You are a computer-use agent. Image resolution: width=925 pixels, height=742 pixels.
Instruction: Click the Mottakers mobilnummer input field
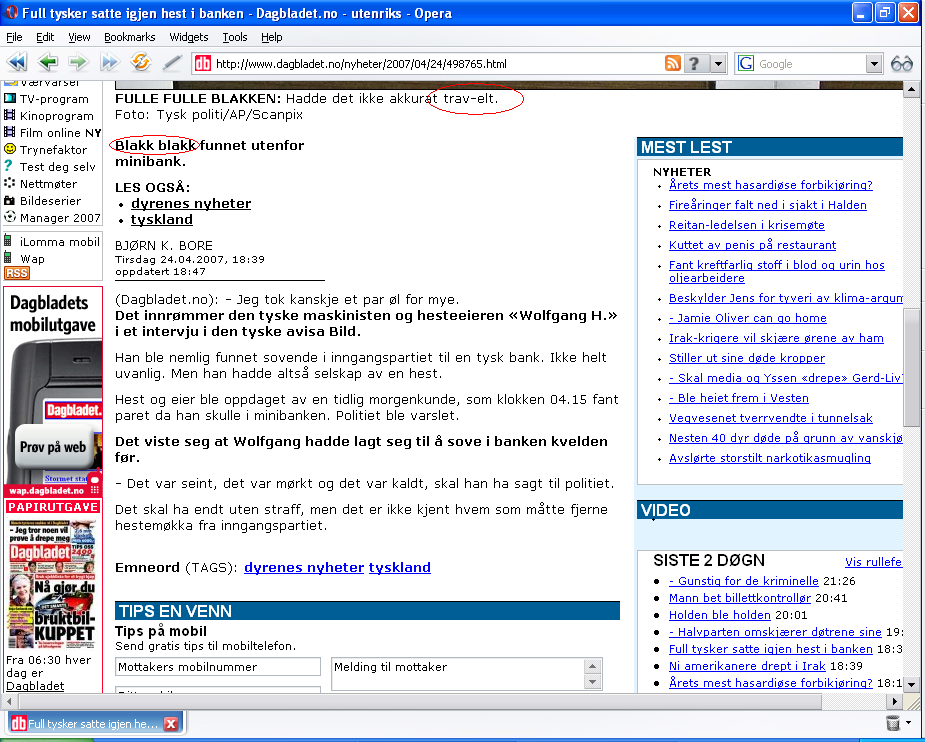click(218, 667)
